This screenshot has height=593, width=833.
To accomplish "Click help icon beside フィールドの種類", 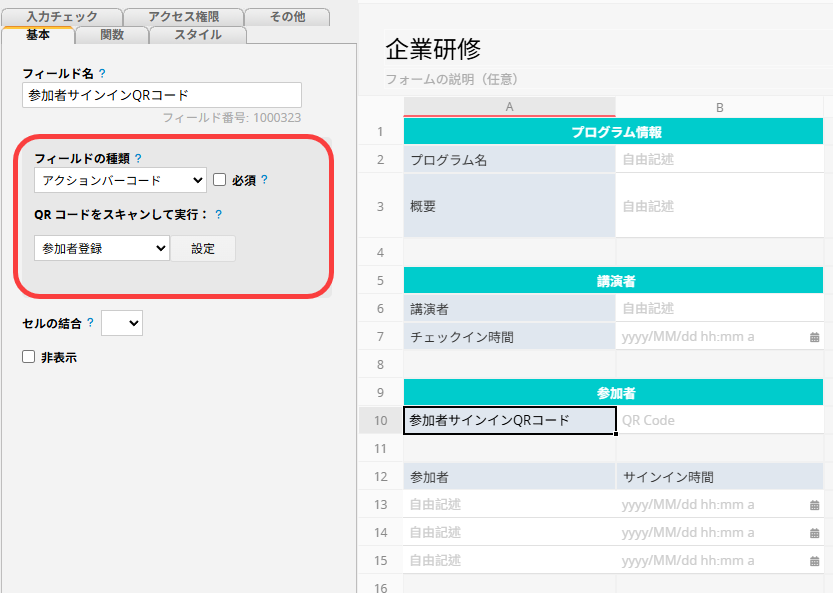I will [138, 158].
